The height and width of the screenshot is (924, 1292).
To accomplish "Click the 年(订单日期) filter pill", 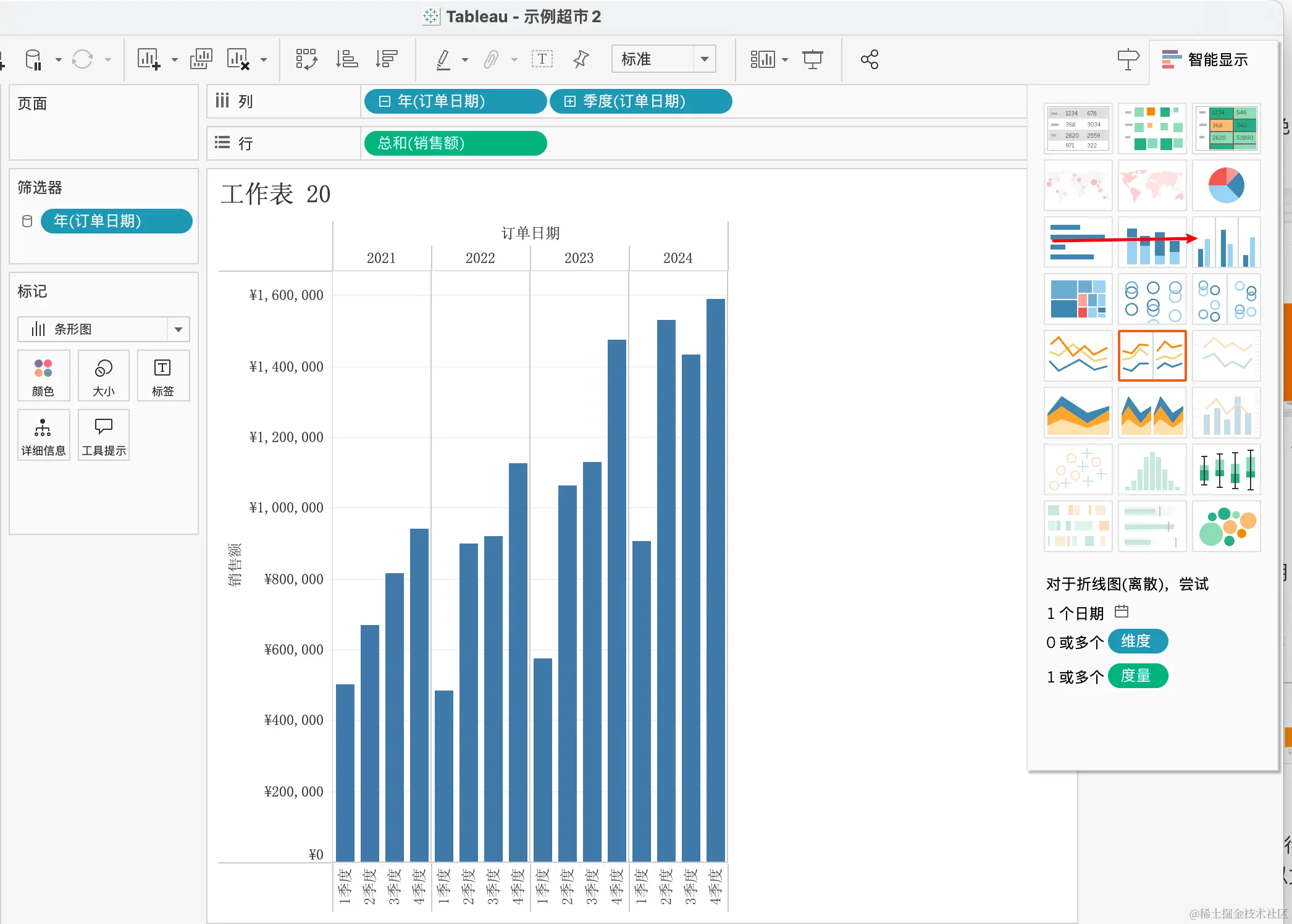I will (x=116, y=221).
